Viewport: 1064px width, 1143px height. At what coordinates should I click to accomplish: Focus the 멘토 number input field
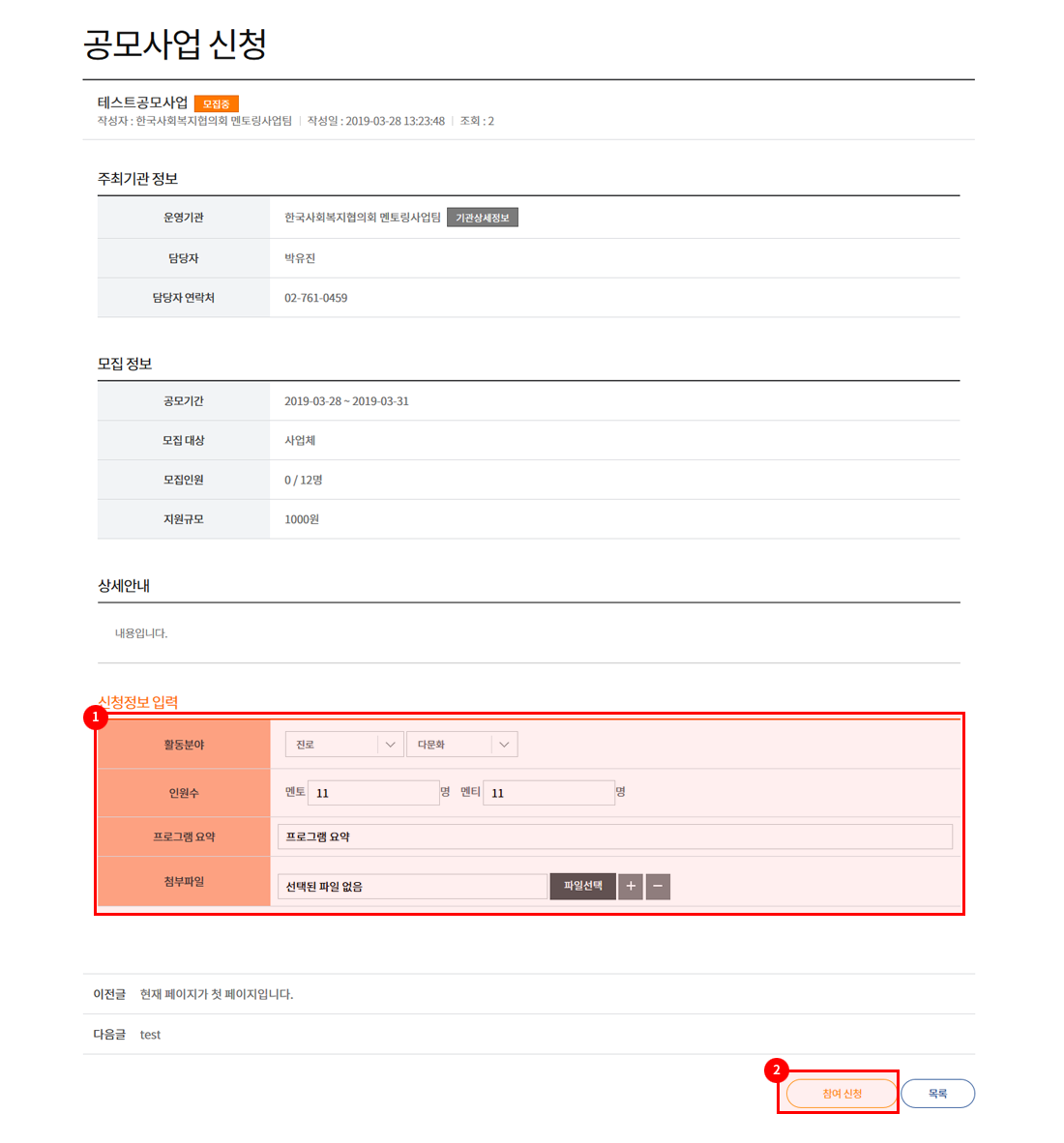point(373,793)
